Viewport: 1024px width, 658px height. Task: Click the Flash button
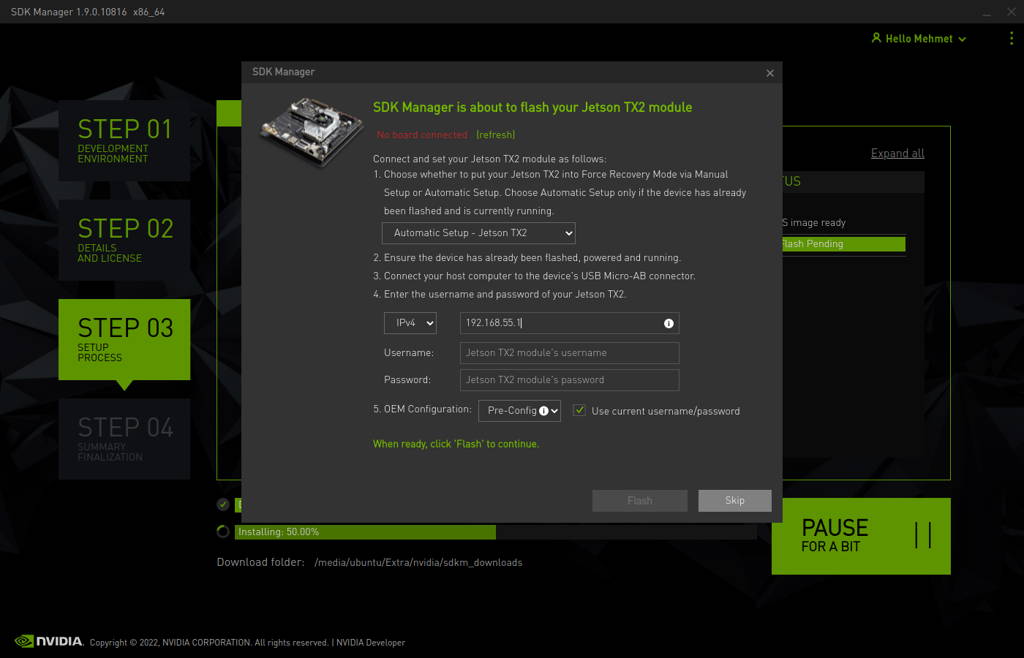pyautogui.click(x=639, y=501)
